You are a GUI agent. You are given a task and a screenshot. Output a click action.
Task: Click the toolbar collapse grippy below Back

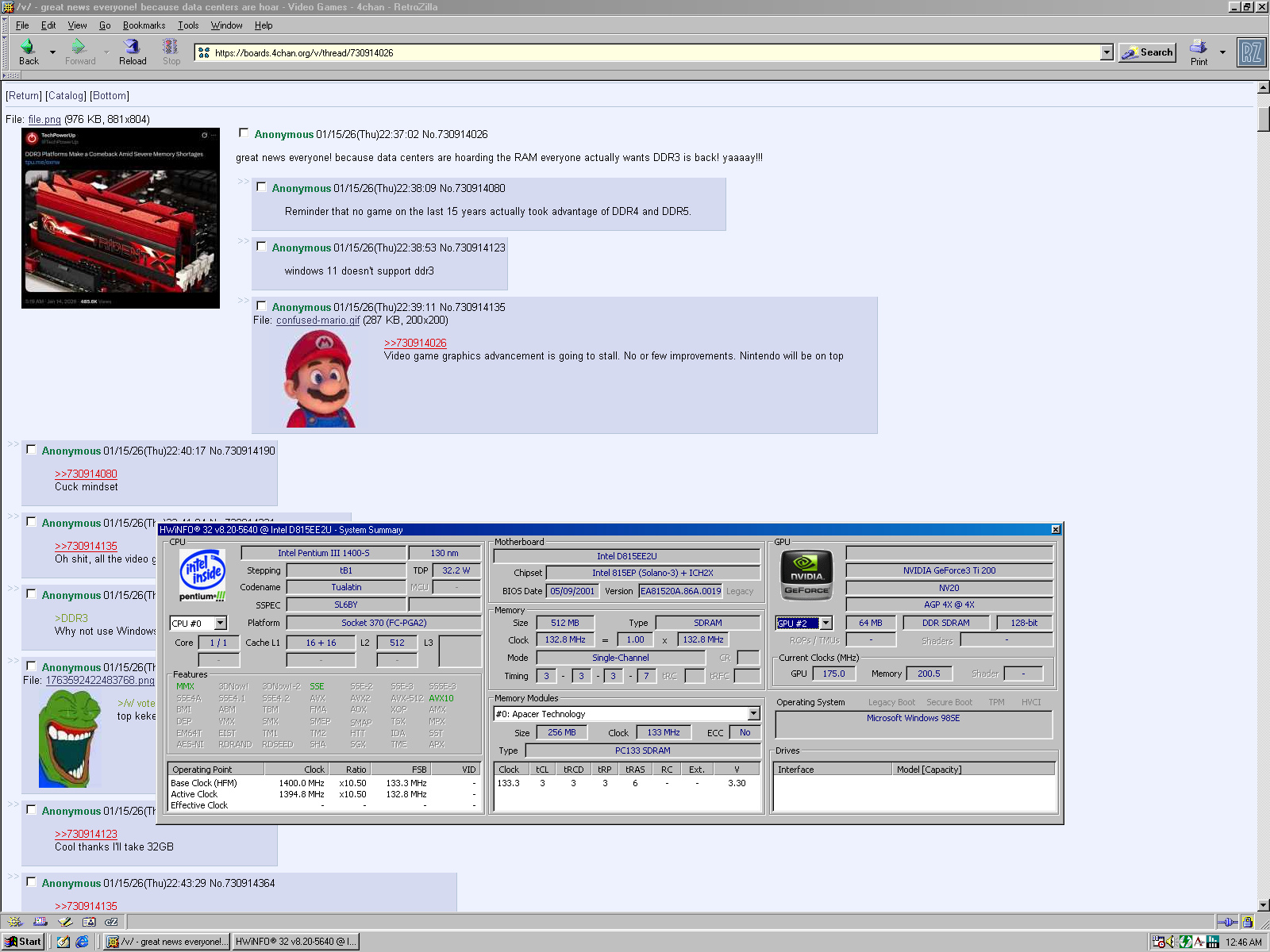pyautogui.click(x=11, y=75)
